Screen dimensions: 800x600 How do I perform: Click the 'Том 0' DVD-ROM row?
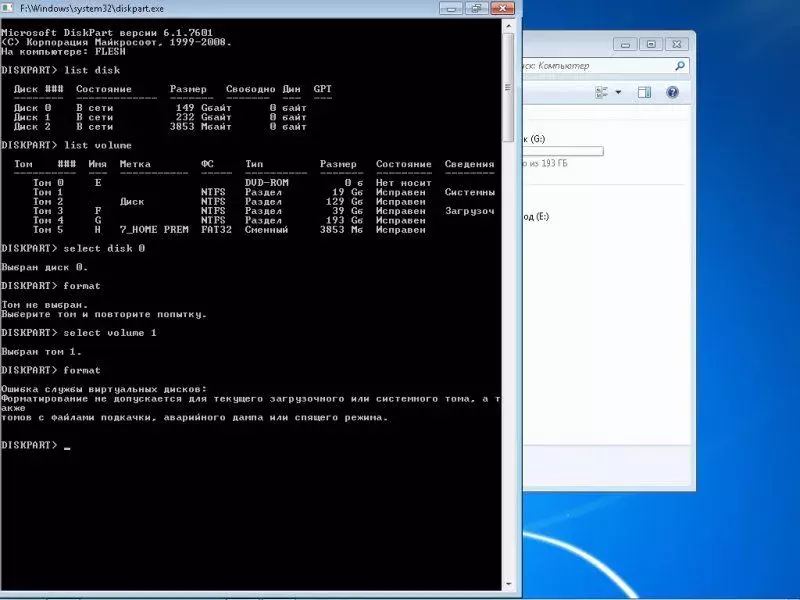(232, 183)
